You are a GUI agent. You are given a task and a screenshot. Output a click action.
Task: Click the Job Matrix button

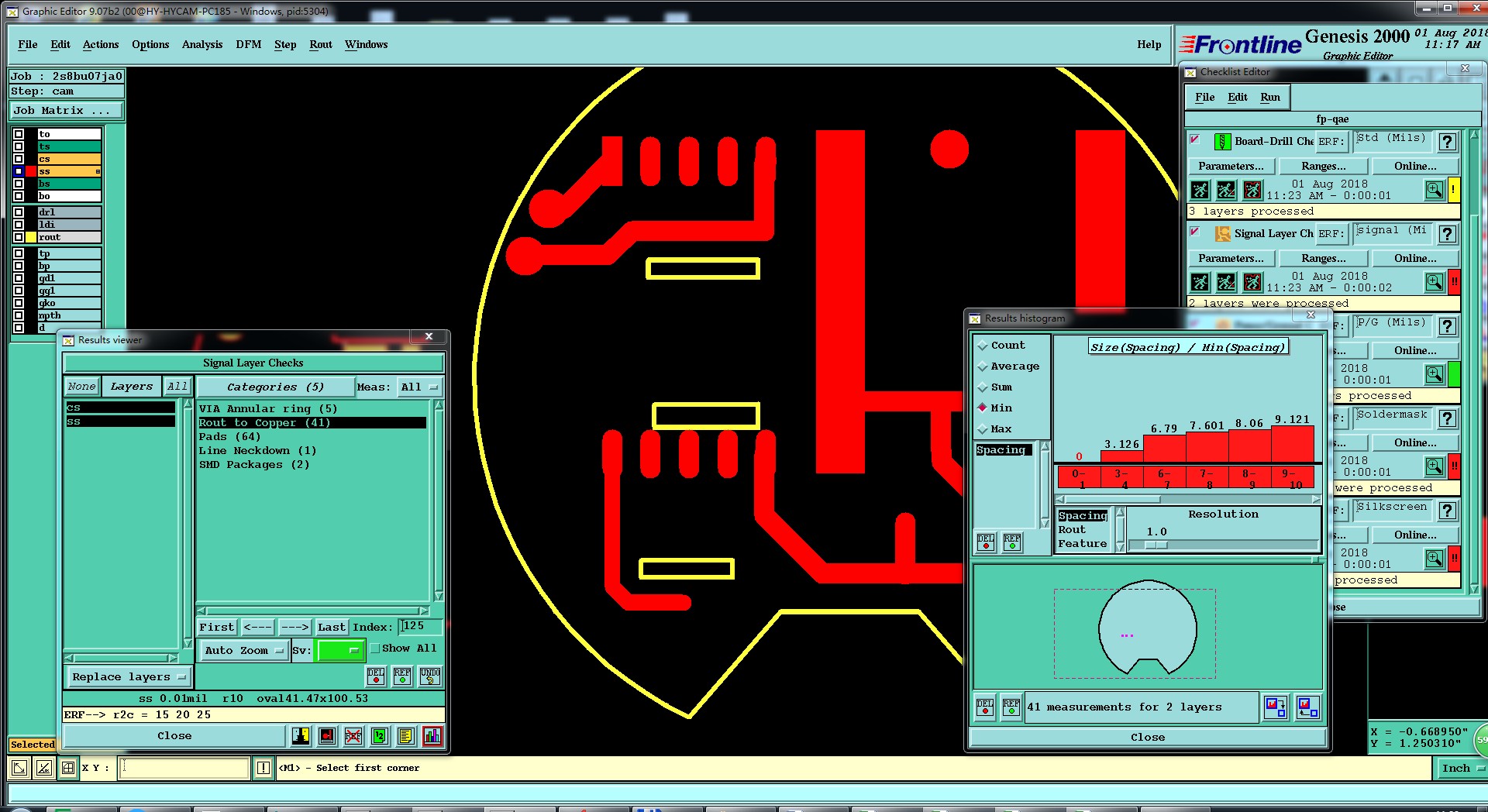coord(66,111)
